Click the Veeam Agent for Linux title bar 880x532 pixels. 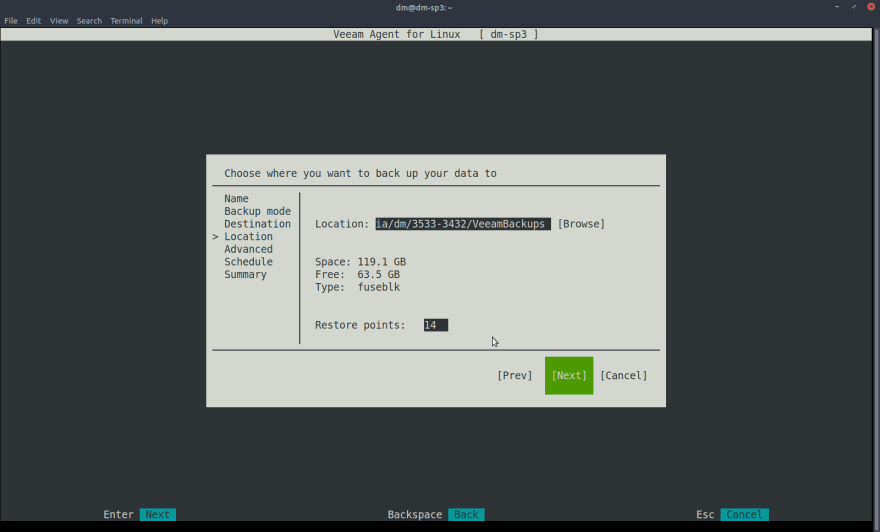[x=436, y=34]
